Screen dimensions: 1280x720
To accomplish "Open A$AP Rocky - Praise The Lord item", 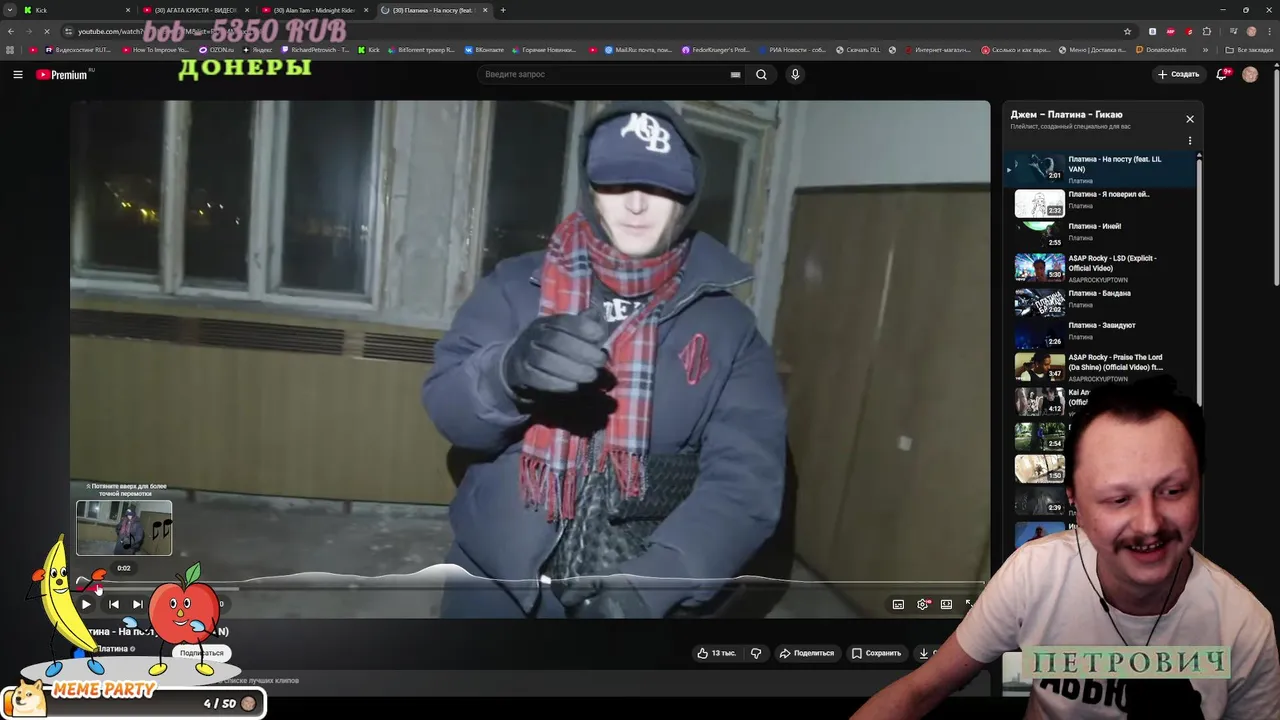I will (1100, 367).
